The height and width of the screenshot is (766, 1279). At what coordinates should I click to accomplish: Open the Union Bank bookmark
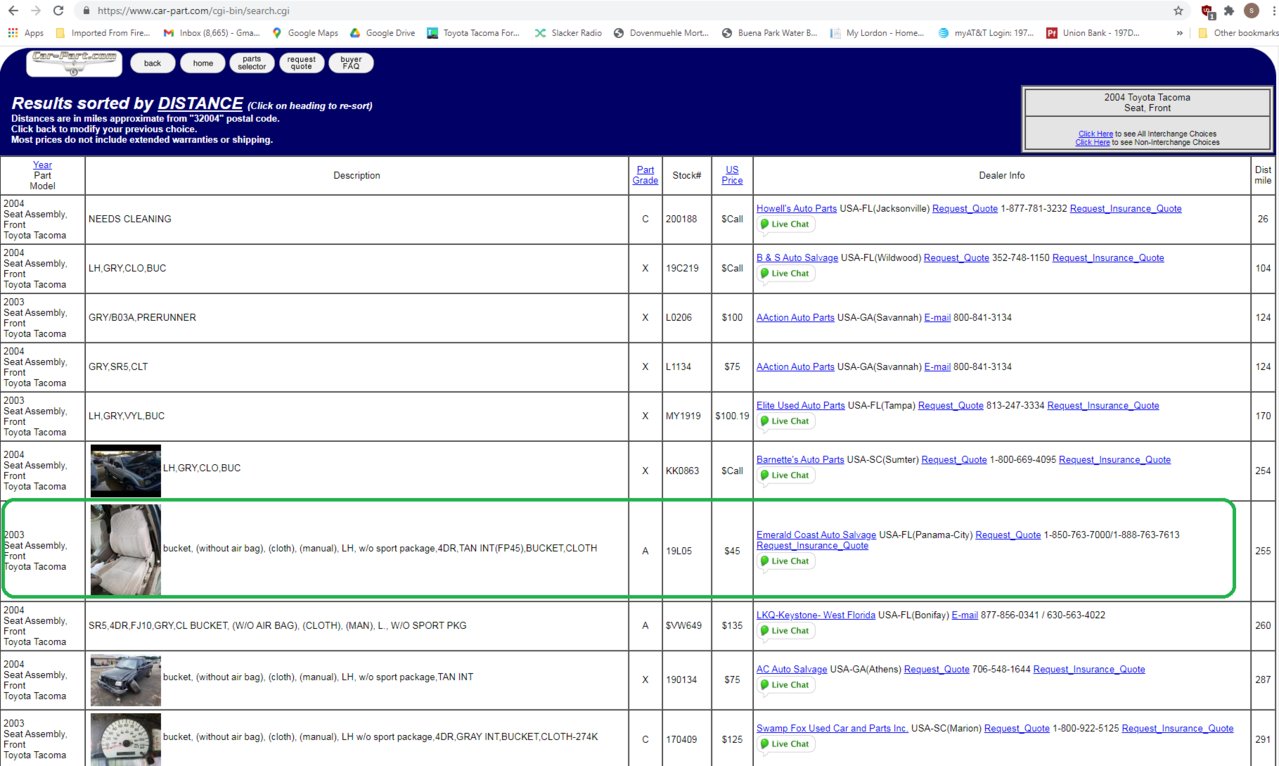tap(1093, 33)
